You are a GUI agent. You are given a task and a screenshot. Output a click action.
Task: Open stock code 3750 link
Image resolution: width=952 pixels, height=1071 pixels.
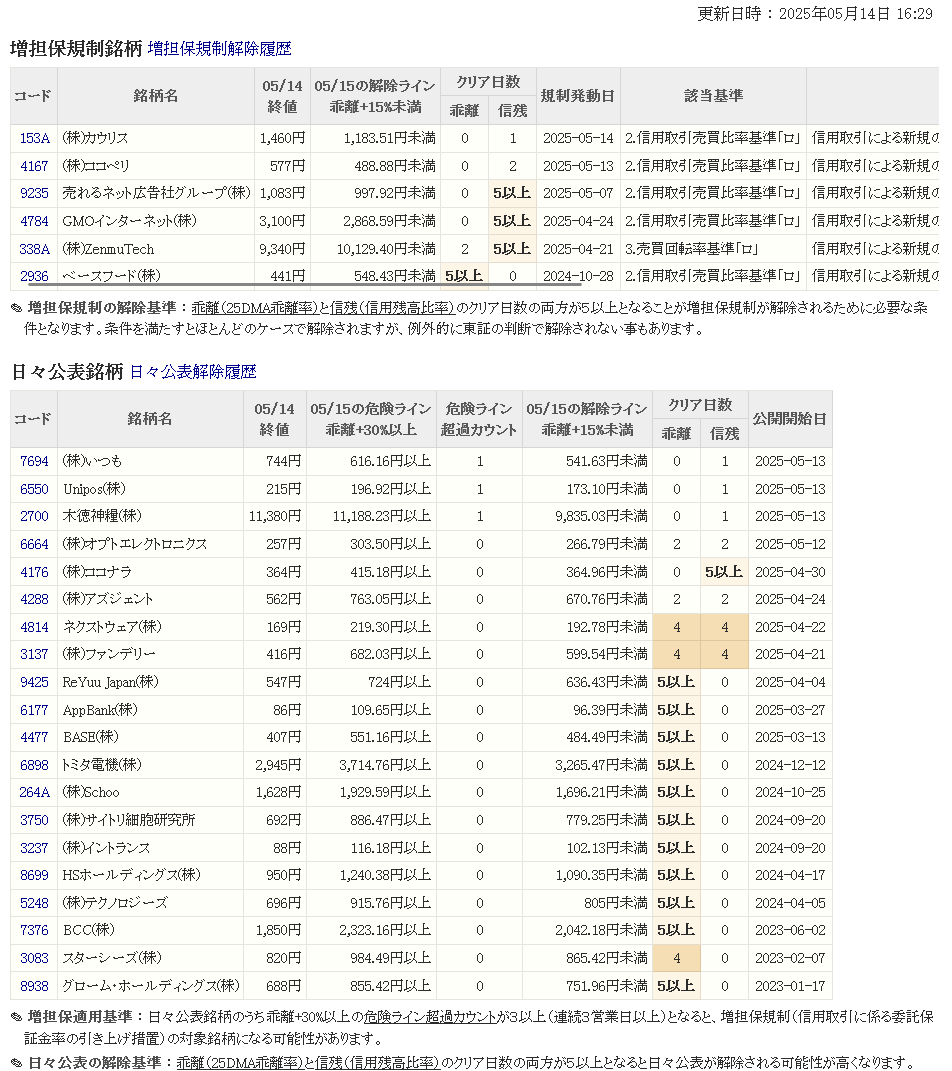(x=34, y=820)
